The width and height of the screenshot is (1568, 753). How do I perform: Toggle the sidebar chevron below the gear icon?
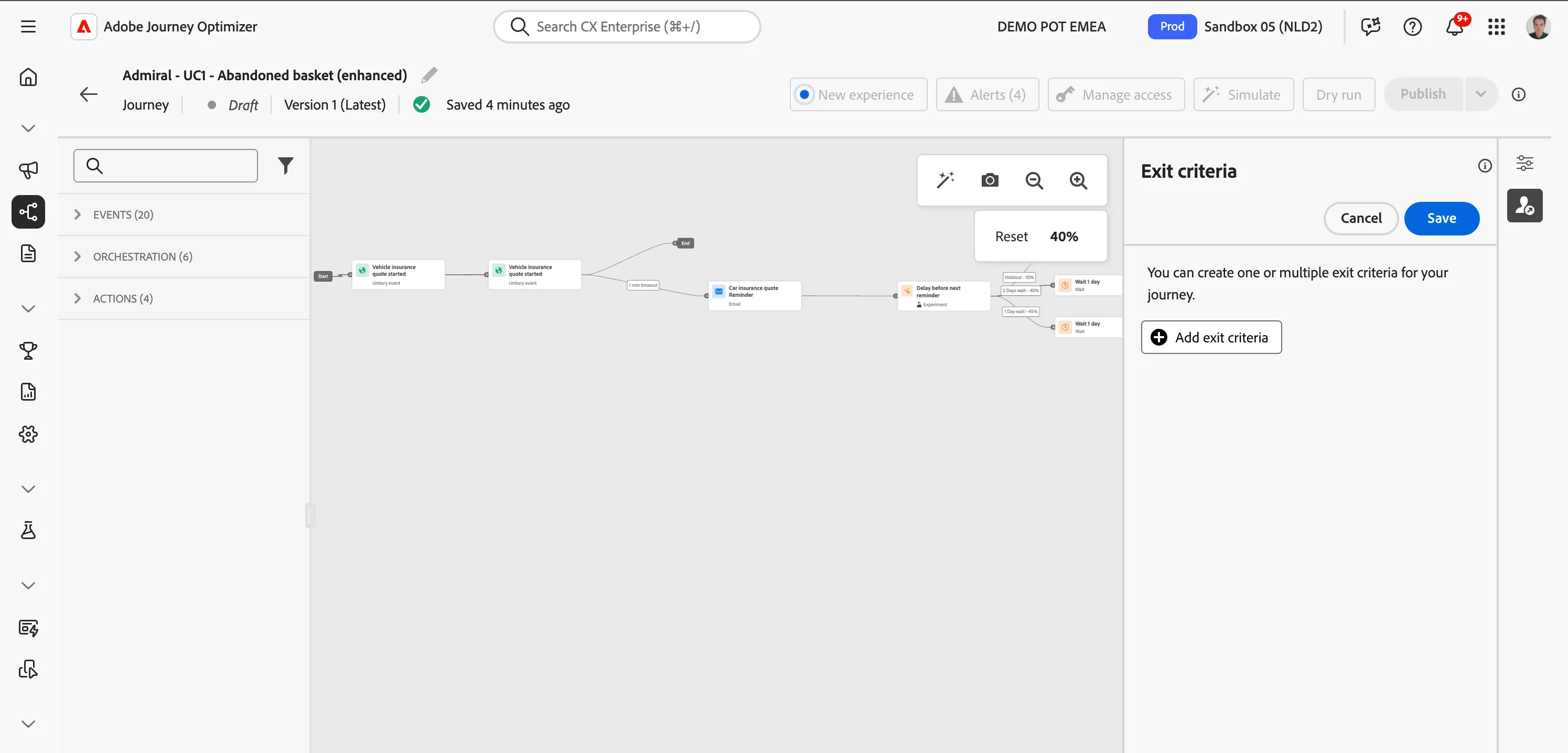tap(28, 488)
